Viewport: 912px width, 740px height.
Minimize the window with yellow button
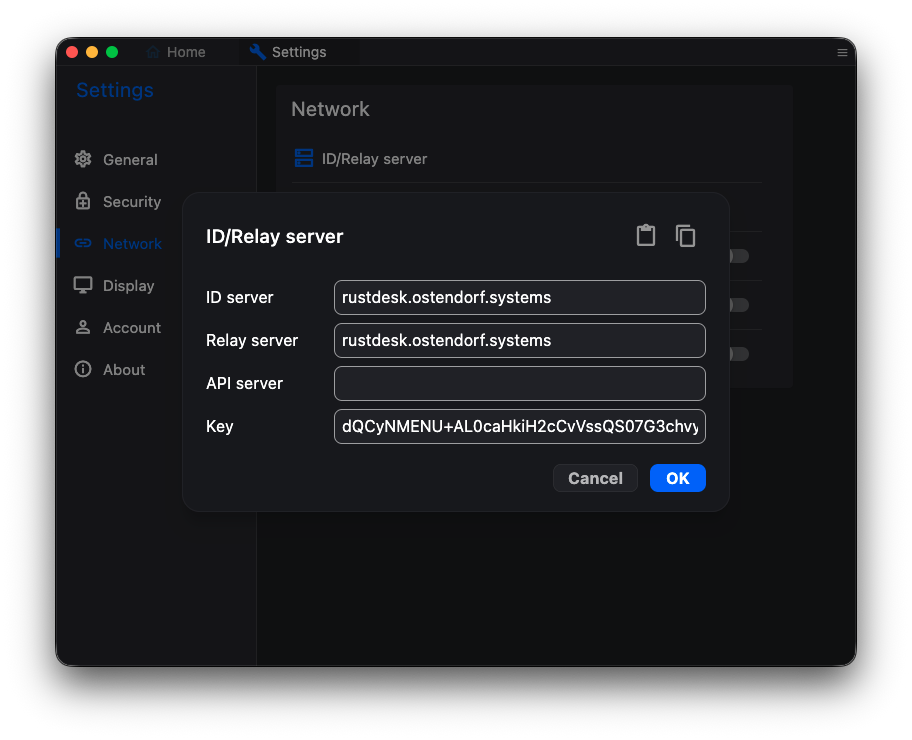(x=92, y=52)
